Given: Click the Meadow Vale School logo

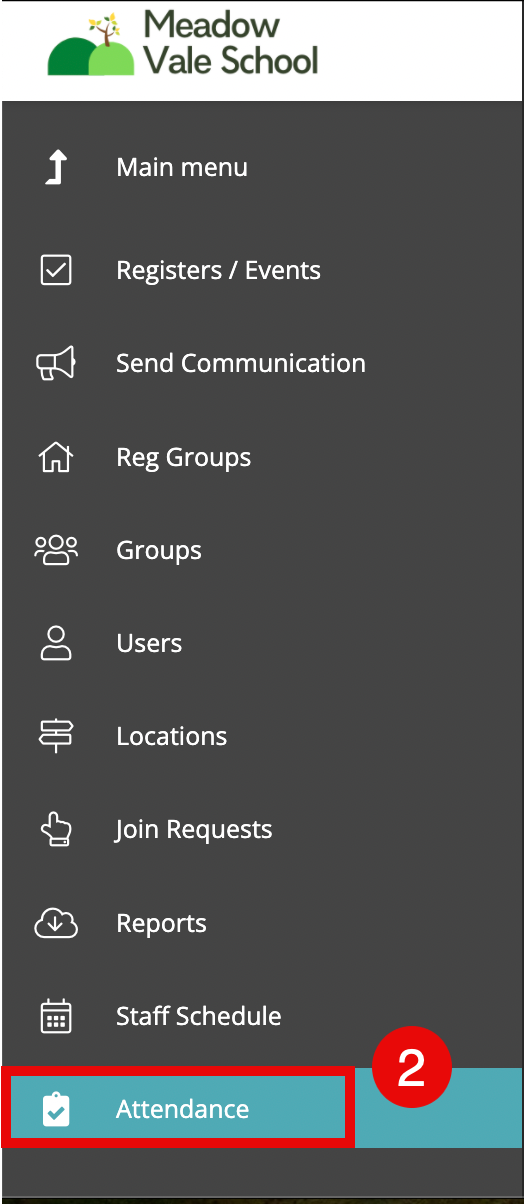Looking at the screenshot, I should pyautogui.click(x=183, y=44).
